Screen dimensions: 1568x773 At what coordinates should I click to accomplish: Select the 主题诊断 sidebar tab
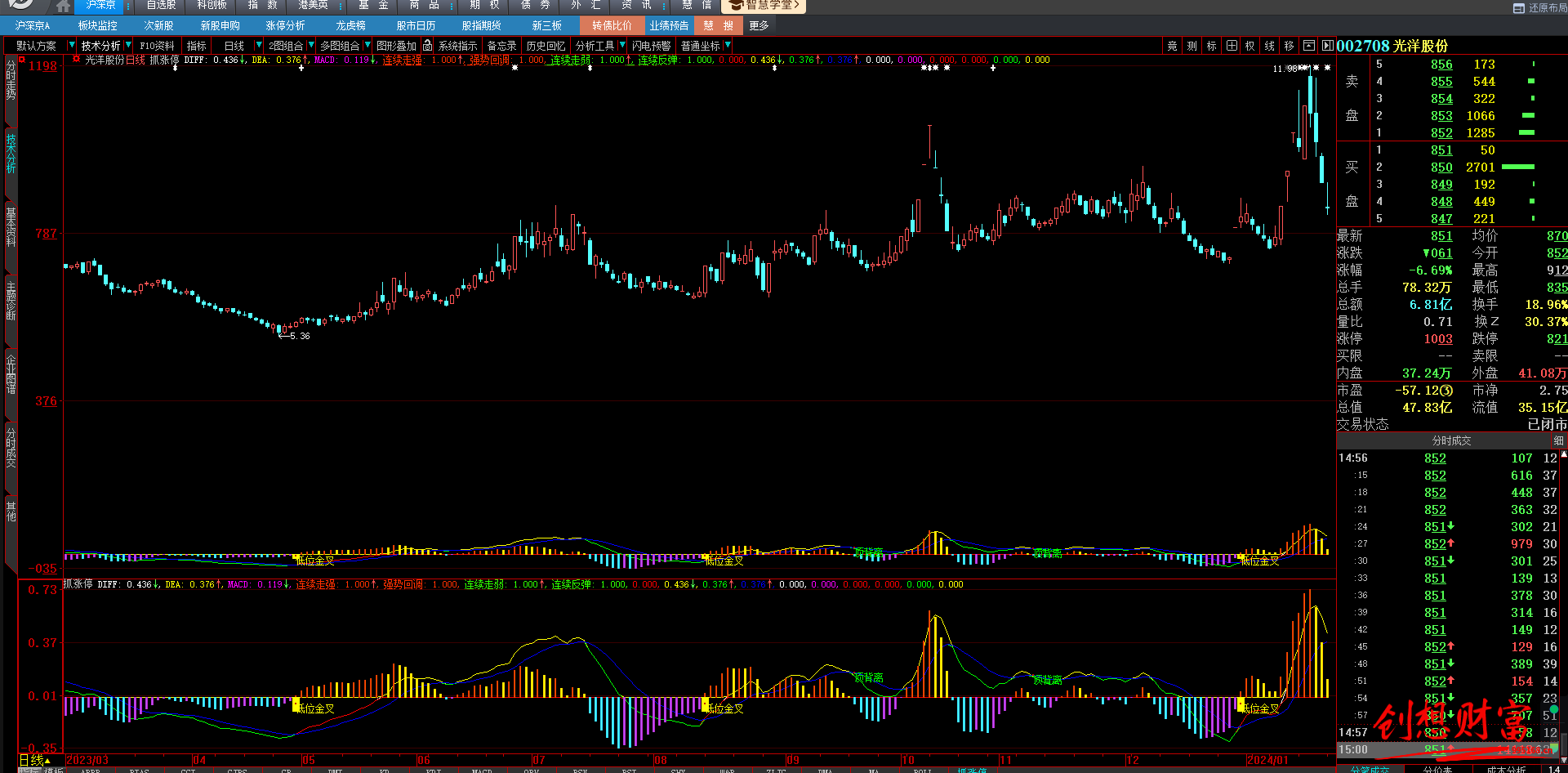point(11,301)
